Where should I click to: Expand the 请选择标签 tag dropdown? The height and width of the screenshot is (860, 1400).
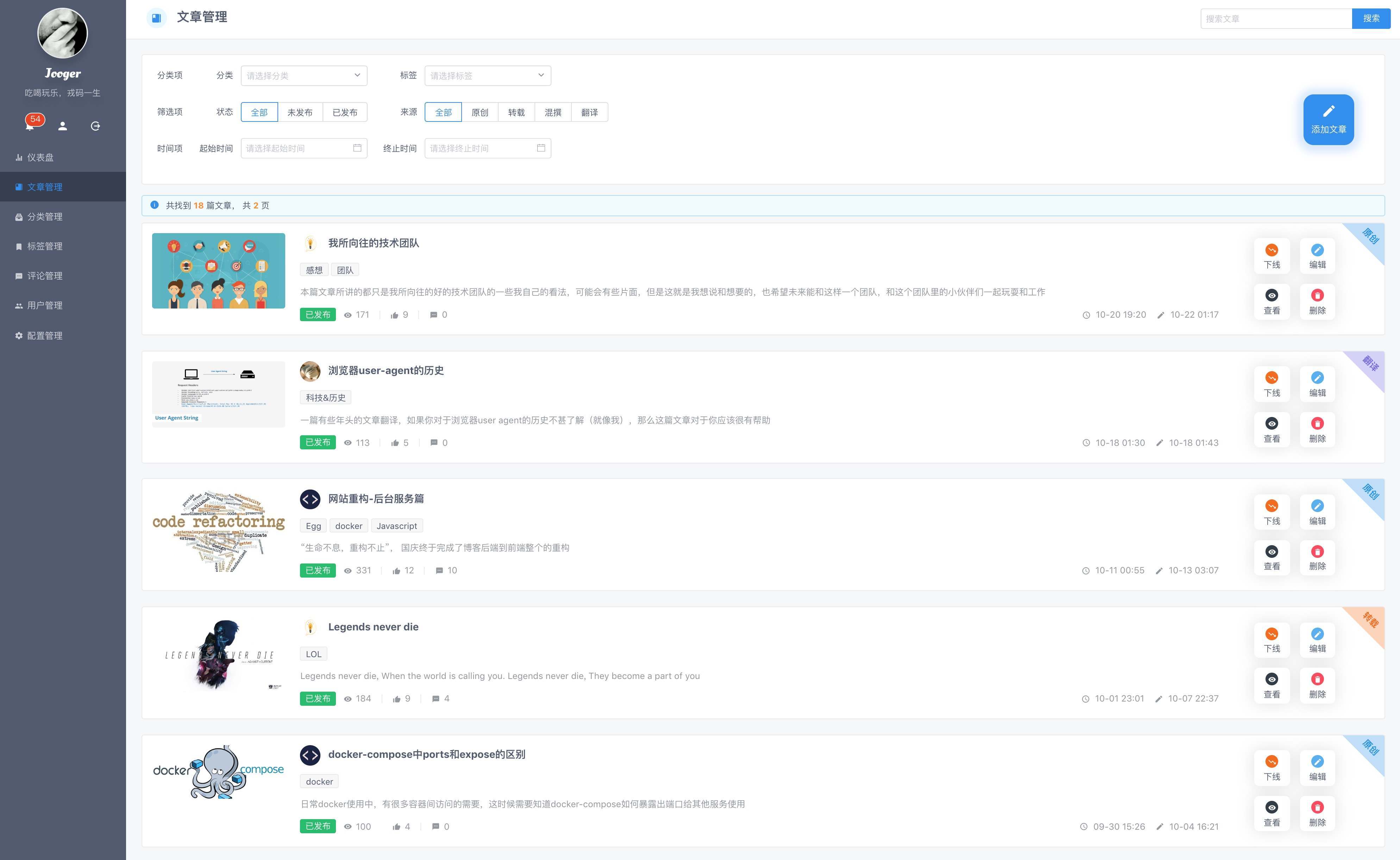click(x=487, y=76)
